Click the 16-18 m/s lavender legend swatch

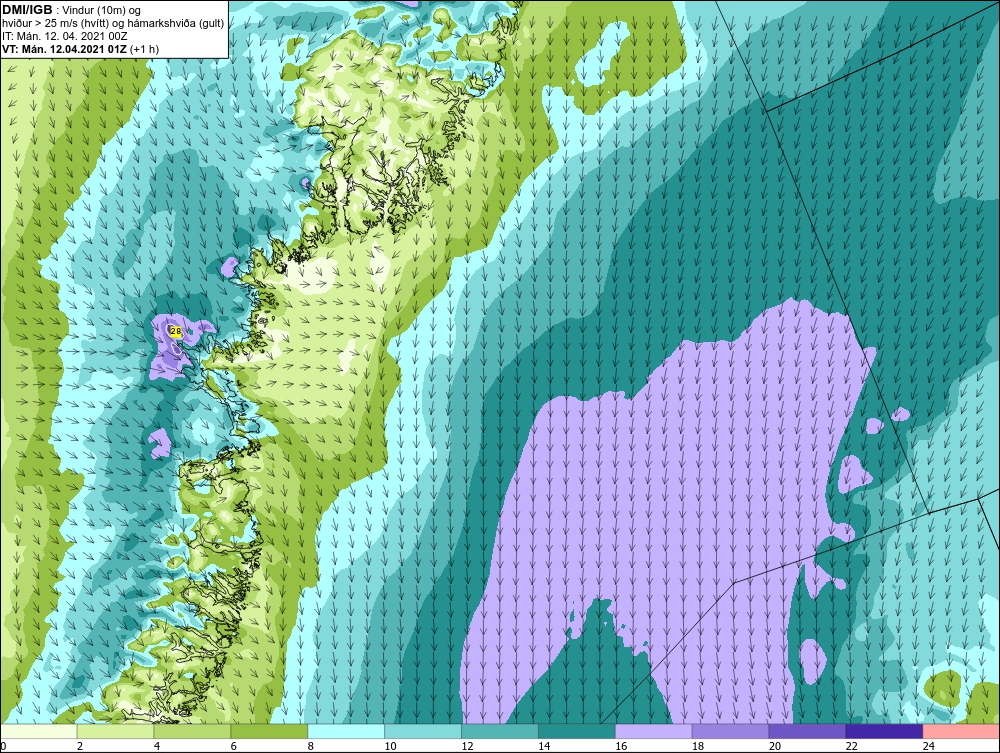coord(653,731)
